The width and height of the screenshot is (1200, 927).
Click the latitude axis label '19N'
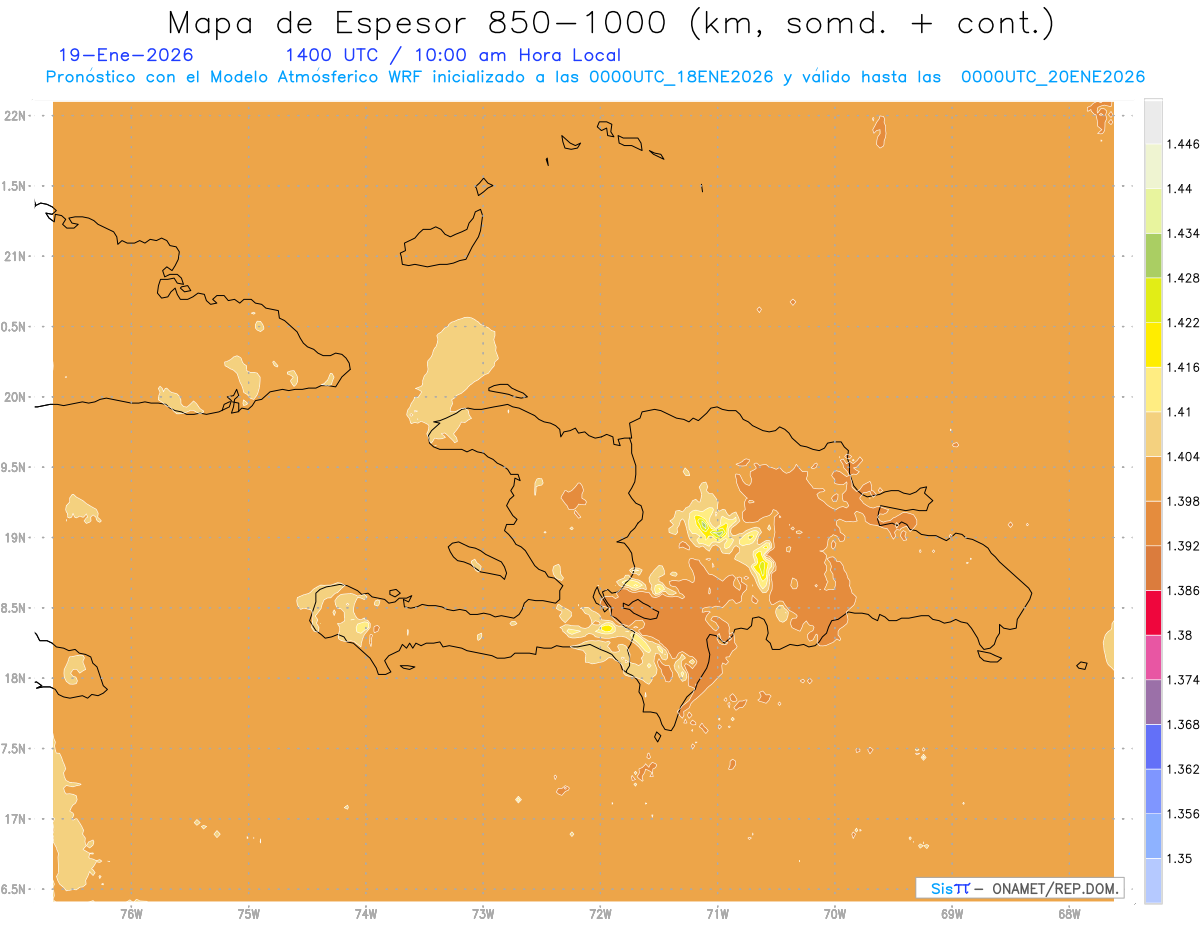[14, 538]
